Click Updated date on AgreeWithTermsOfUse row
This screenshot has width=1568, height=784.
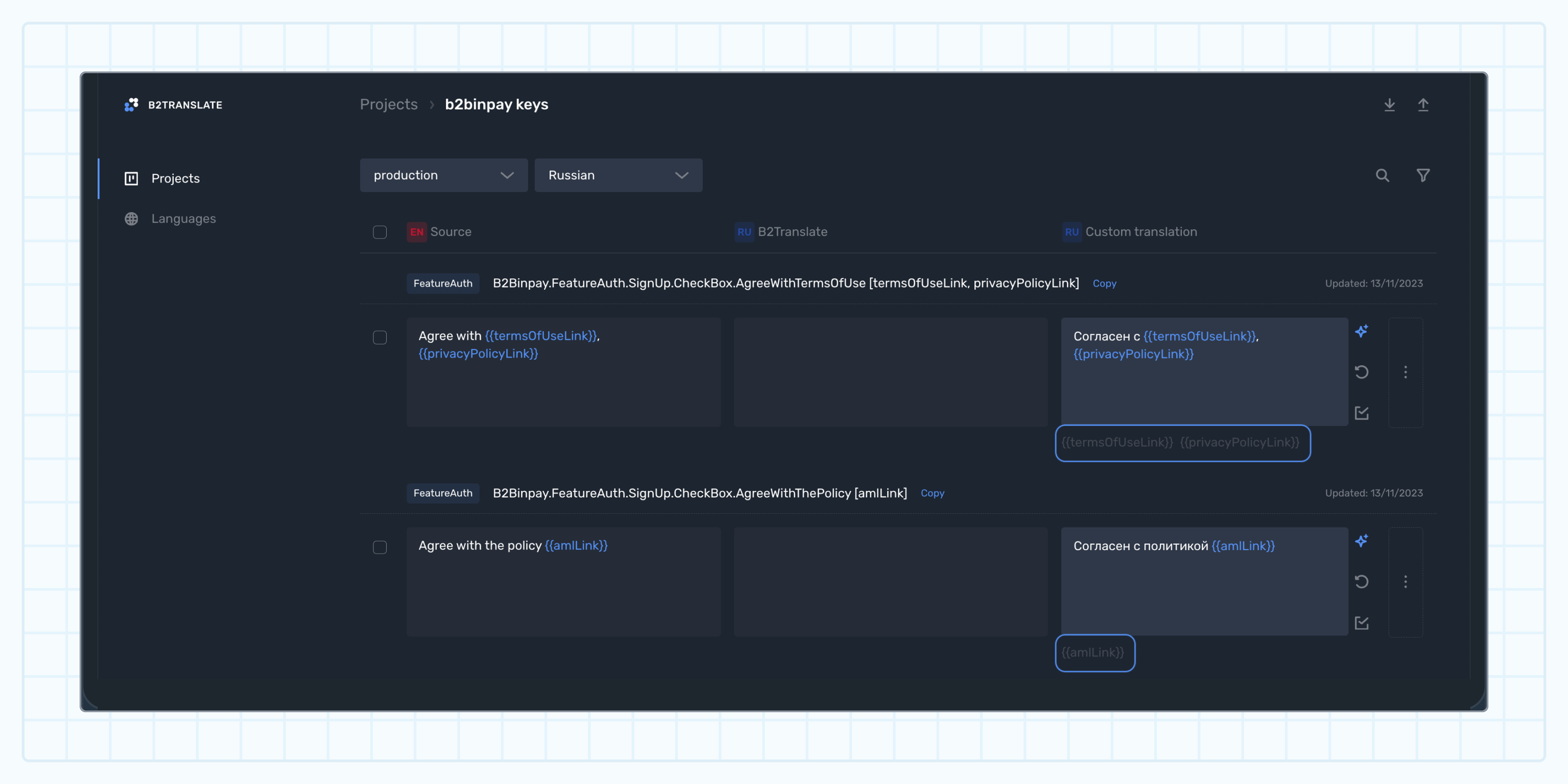pyautogui.click(x=1373, y=284)
